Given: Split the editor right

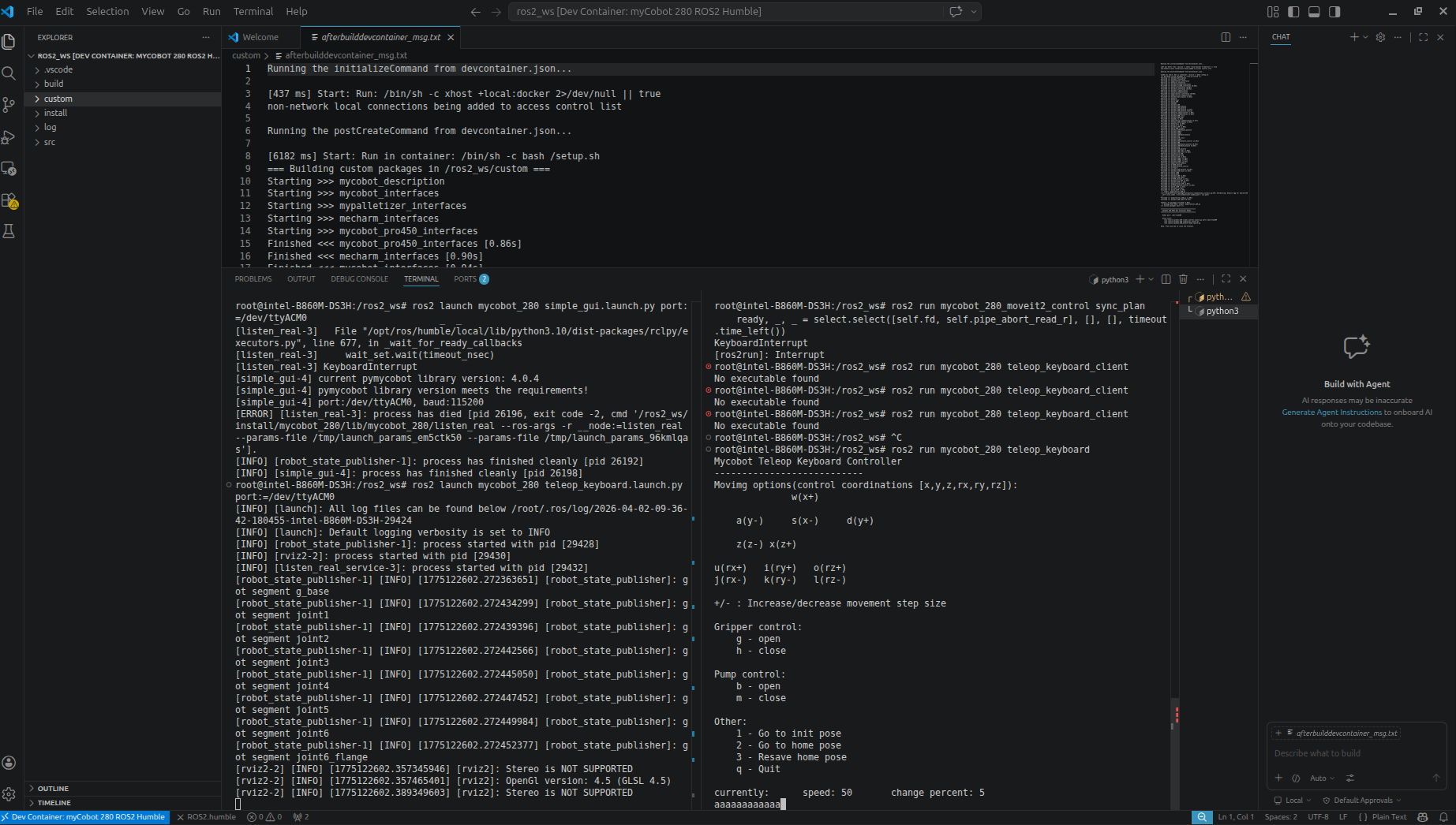Looking at the screenshot, I should [x=1226, y=37].
